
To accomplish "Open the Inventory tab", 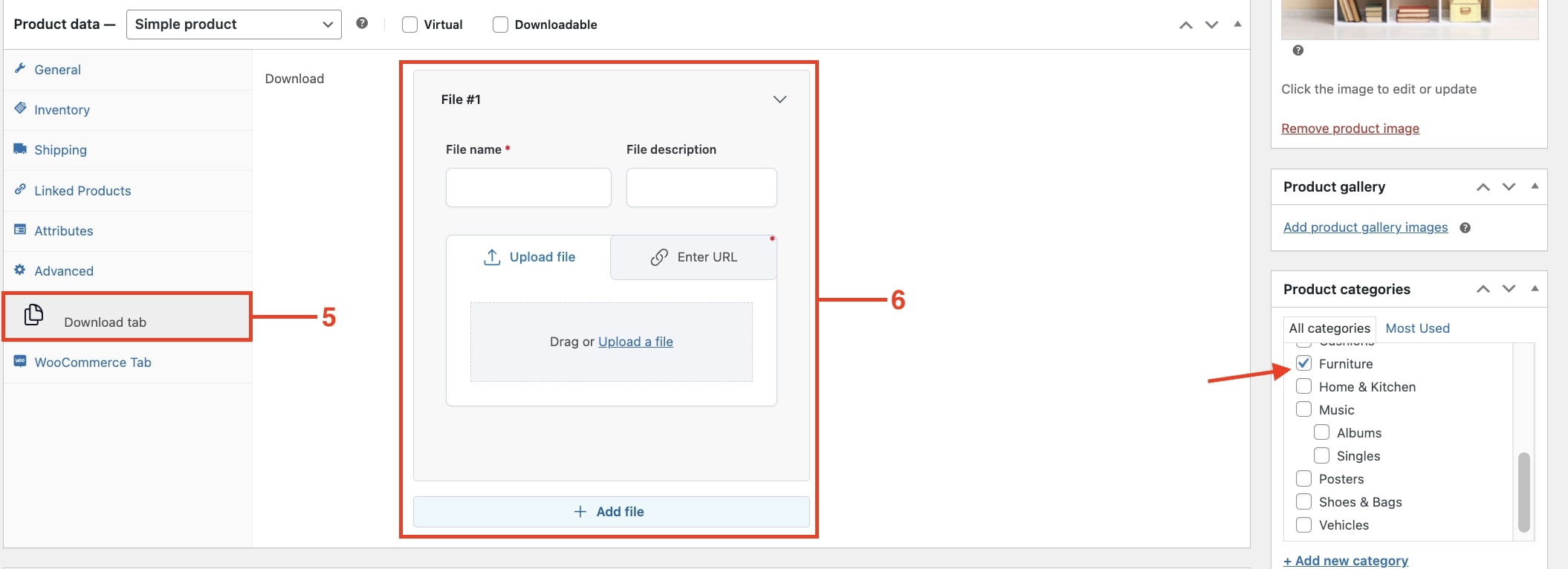I will (x=128, y=110).
